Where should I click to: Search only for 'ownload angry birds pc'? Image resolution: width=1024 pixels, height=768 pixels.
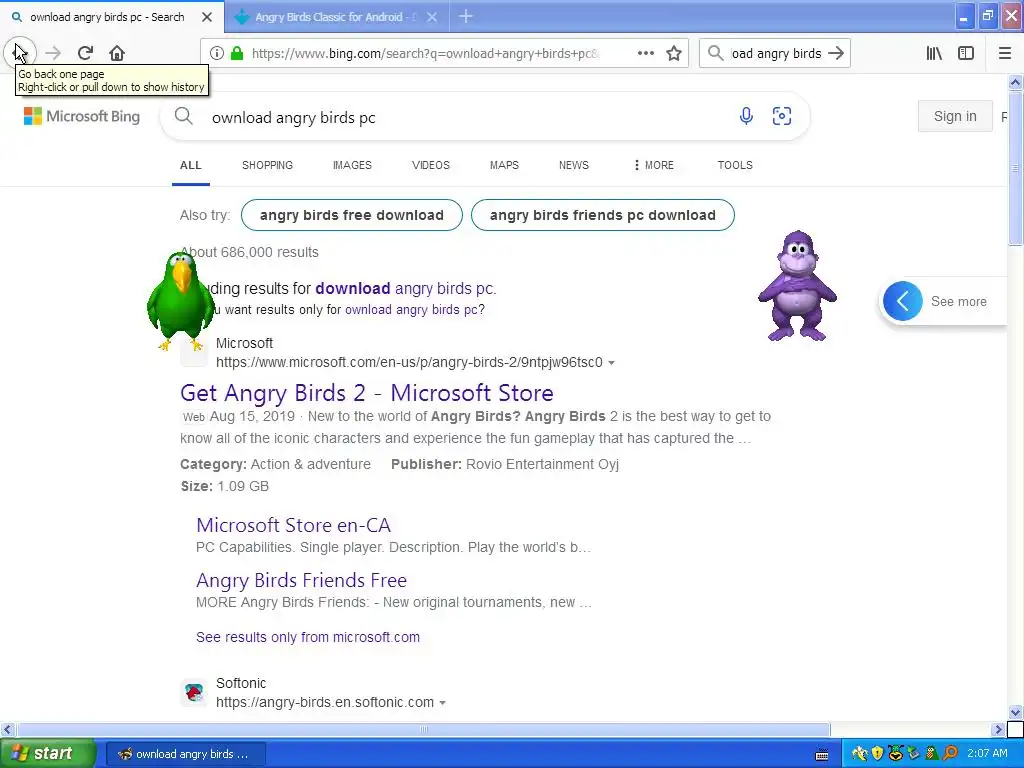pos(412,310)
